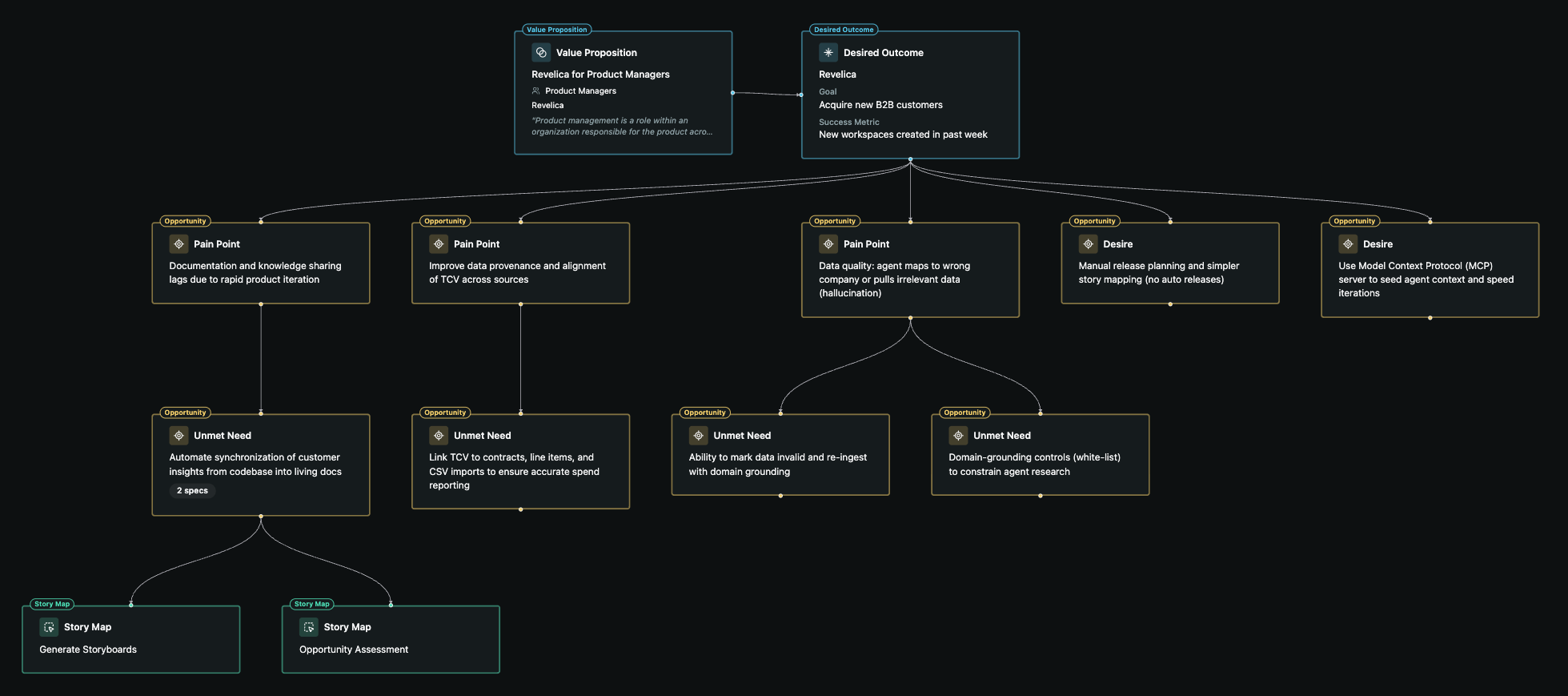Click the "Desired Outcome" tag label
1568x696 pixels.
point(844,30)
